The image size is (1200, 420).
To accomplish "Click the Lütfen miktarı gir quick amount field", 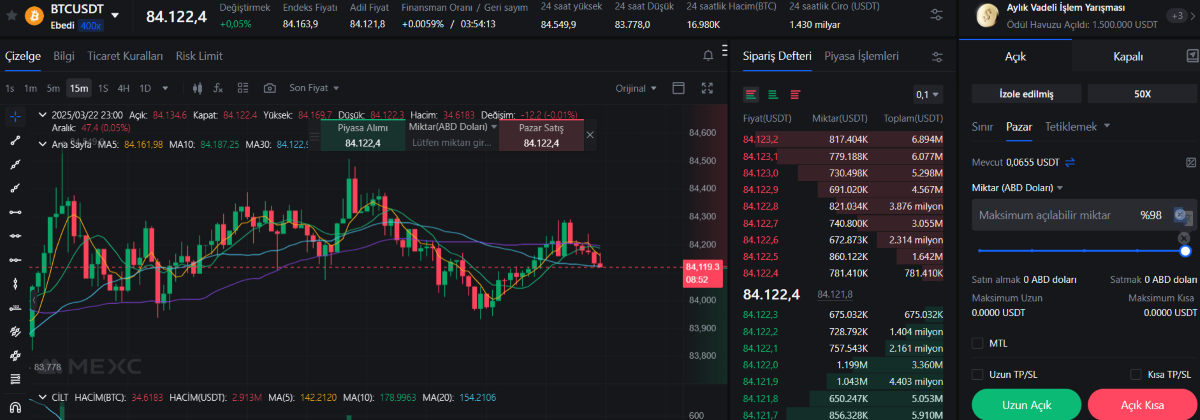I will point(452,143).
